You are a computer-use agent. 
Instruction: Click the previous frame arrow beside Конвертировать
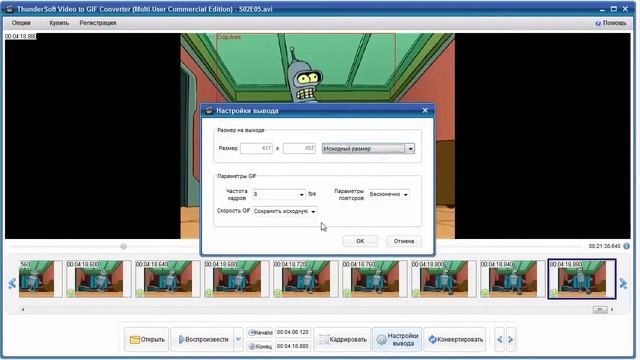pos(500,339)
